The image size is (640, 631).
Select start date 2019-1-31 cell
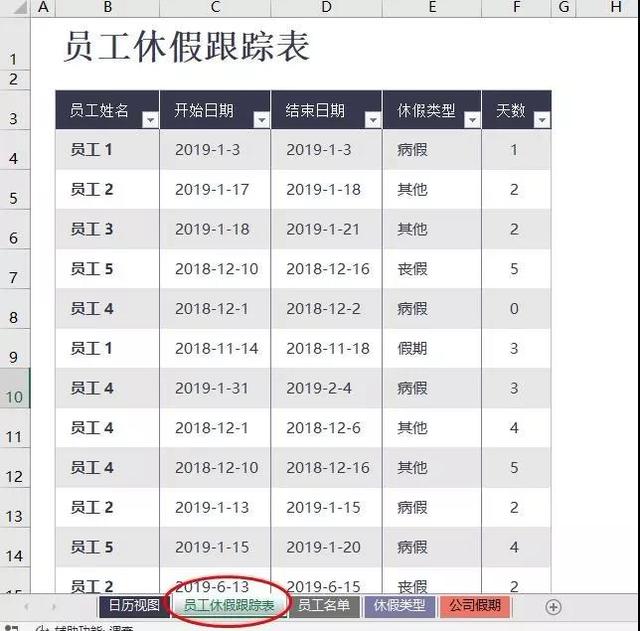[x=215, y=388]
